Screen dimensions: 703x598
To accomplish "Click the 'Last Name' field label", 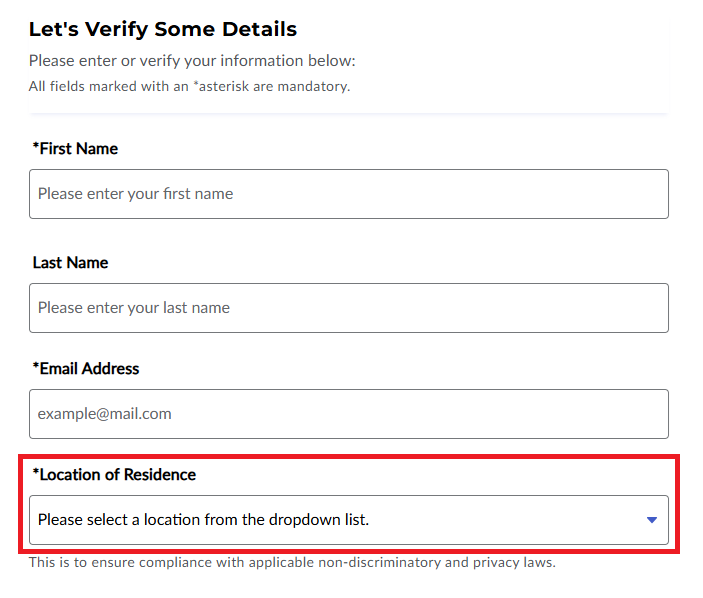I will point(70,263).
